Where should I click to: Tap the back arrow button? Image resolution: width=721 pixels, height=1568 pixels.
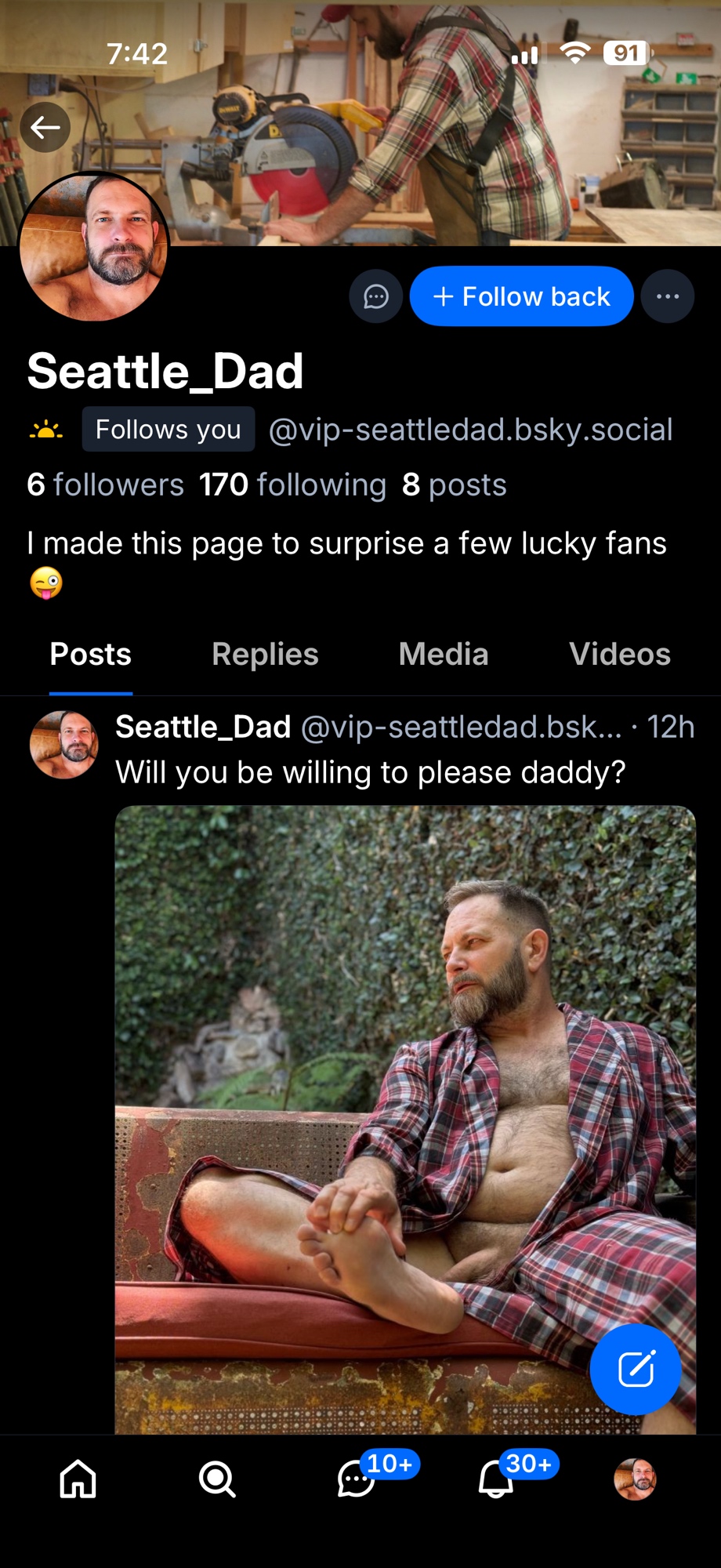click(45, 127)
